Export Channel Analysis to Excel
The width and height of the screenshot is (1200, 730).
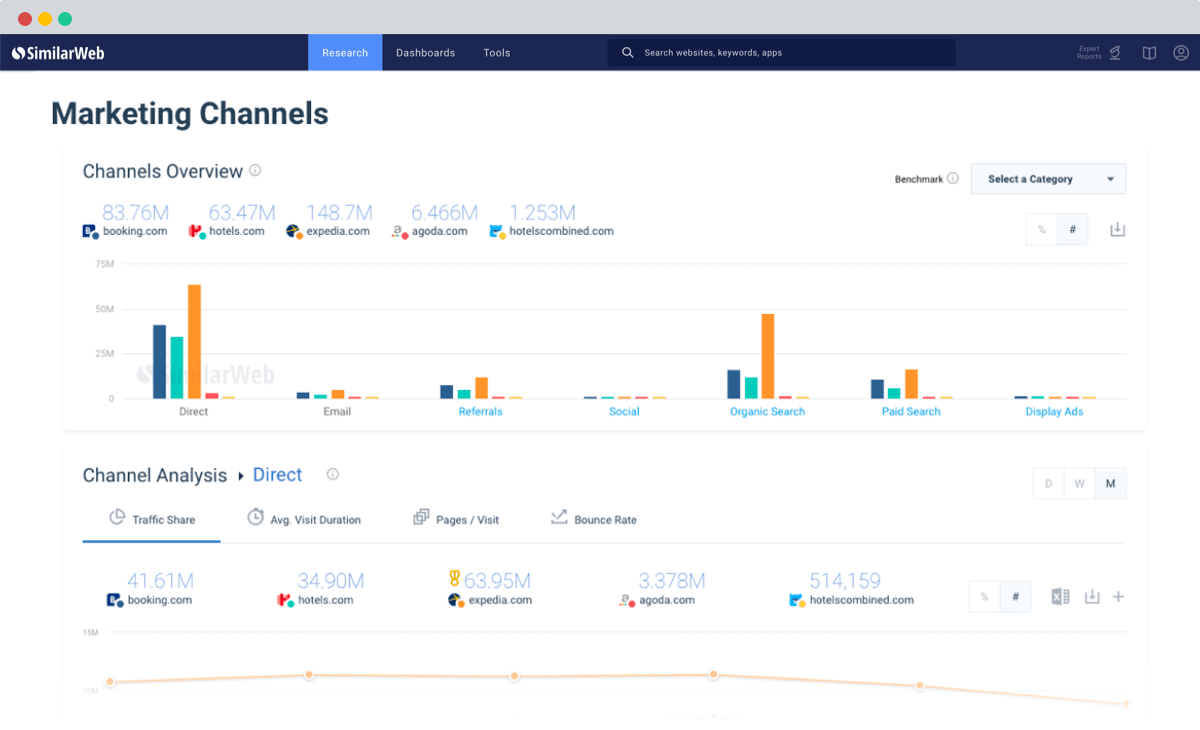click(x=1060, y=597)
